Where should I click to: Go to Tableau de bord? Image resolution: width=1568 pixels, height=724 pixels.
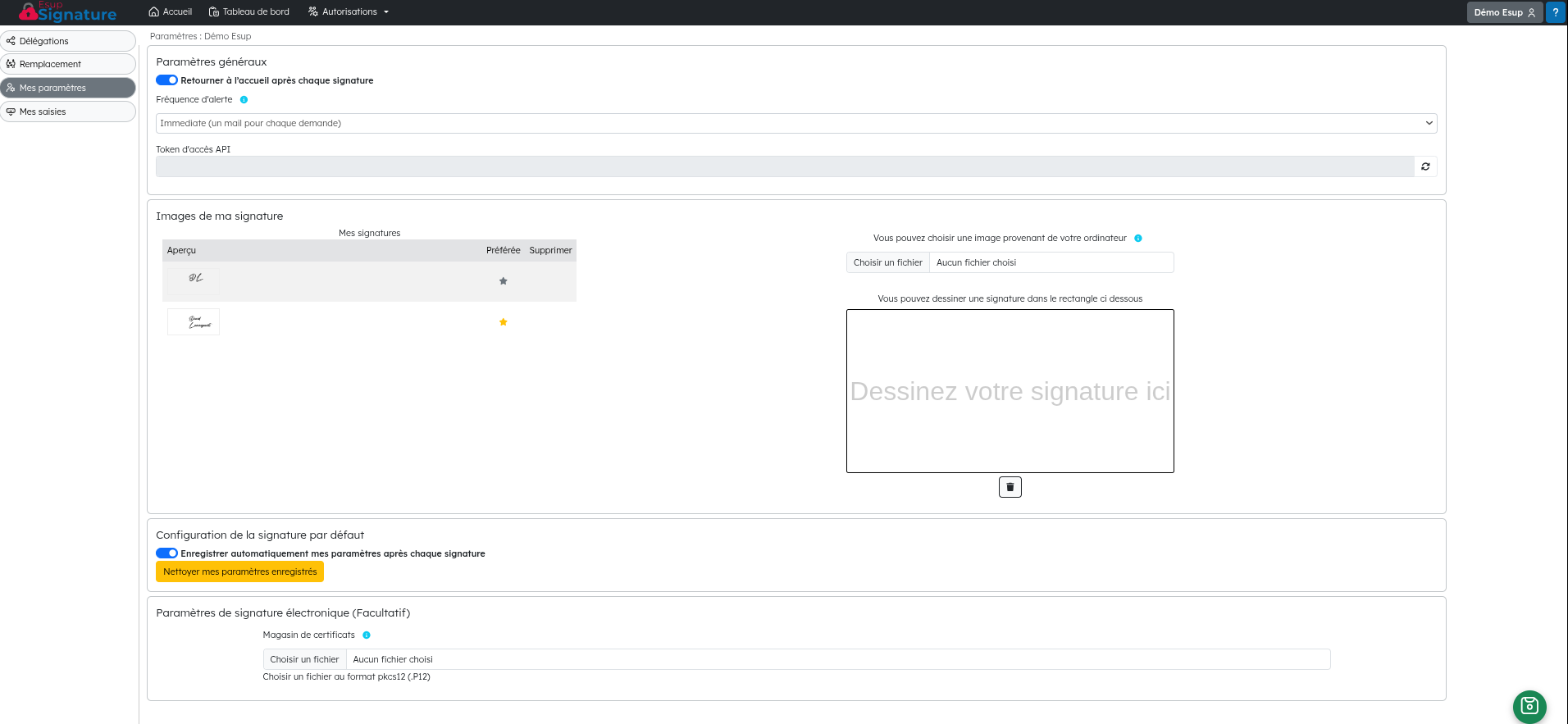click(249, 12)
